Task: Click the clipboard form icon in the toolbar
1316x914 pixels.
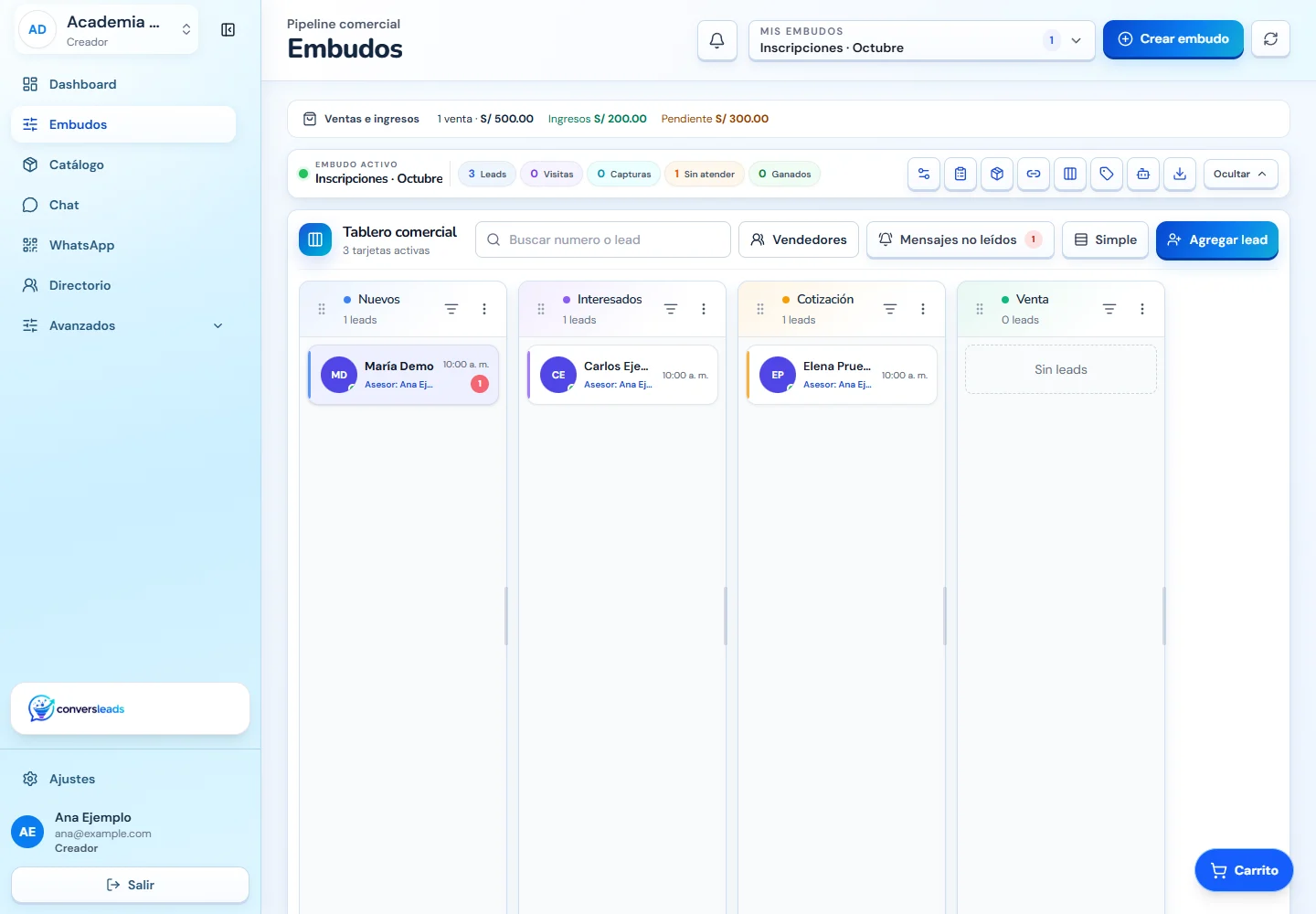Action: (x=960, y=174)
